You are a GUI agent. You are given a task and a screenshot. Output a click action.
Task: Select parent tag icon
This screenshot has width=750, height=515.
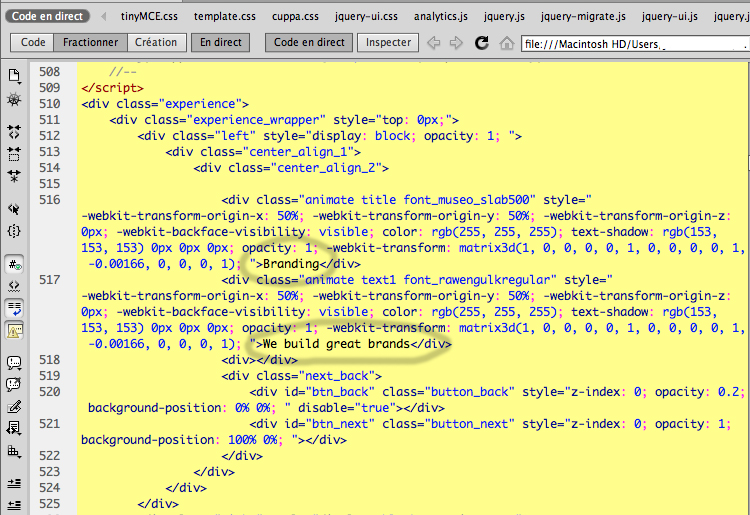pos(14,209)
